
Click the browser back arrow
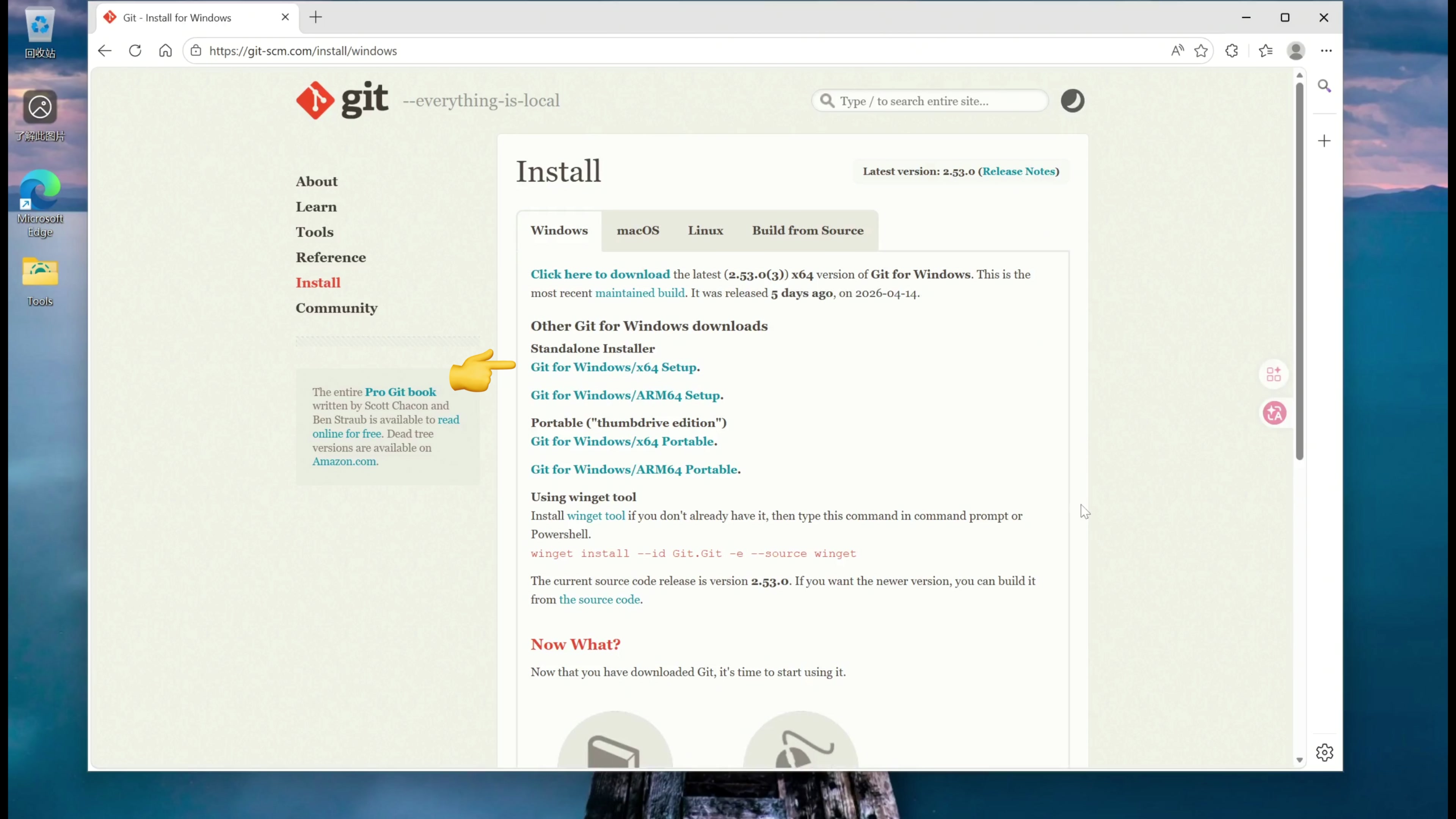(105, 51)
